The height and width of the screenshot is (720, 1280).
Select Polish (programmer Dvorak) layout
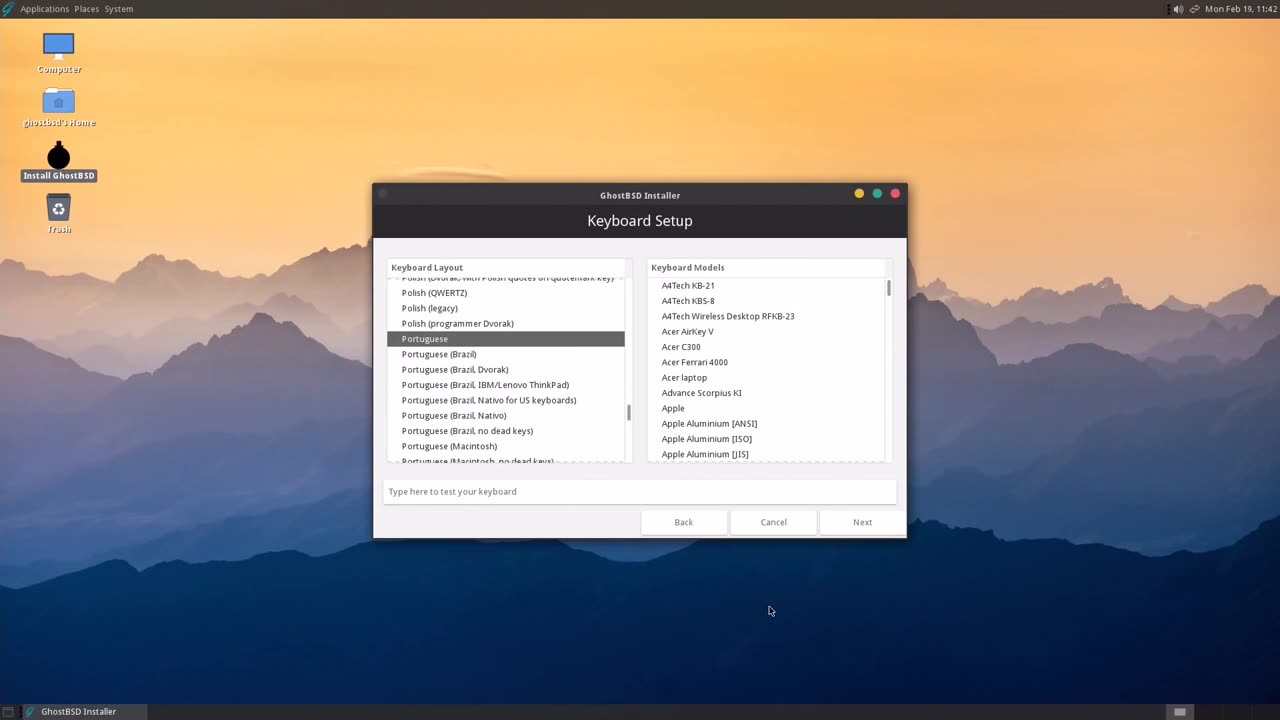point(505,324)
